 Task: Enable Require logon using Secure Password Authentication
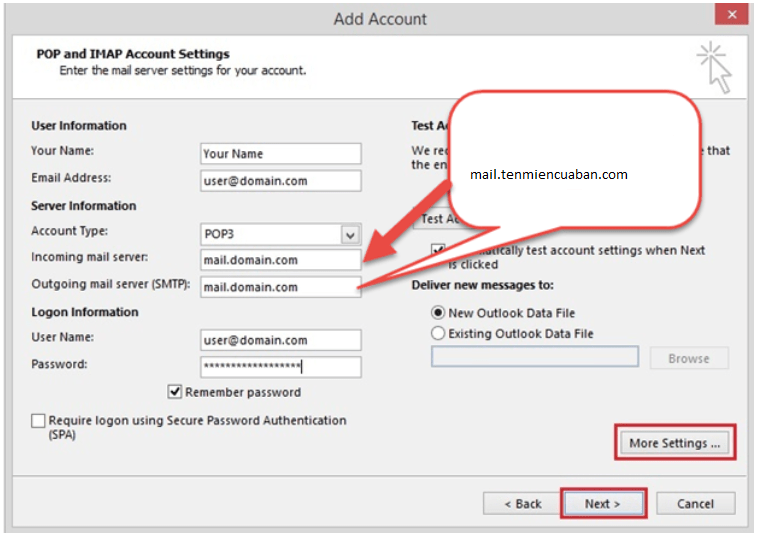[39, 422]
